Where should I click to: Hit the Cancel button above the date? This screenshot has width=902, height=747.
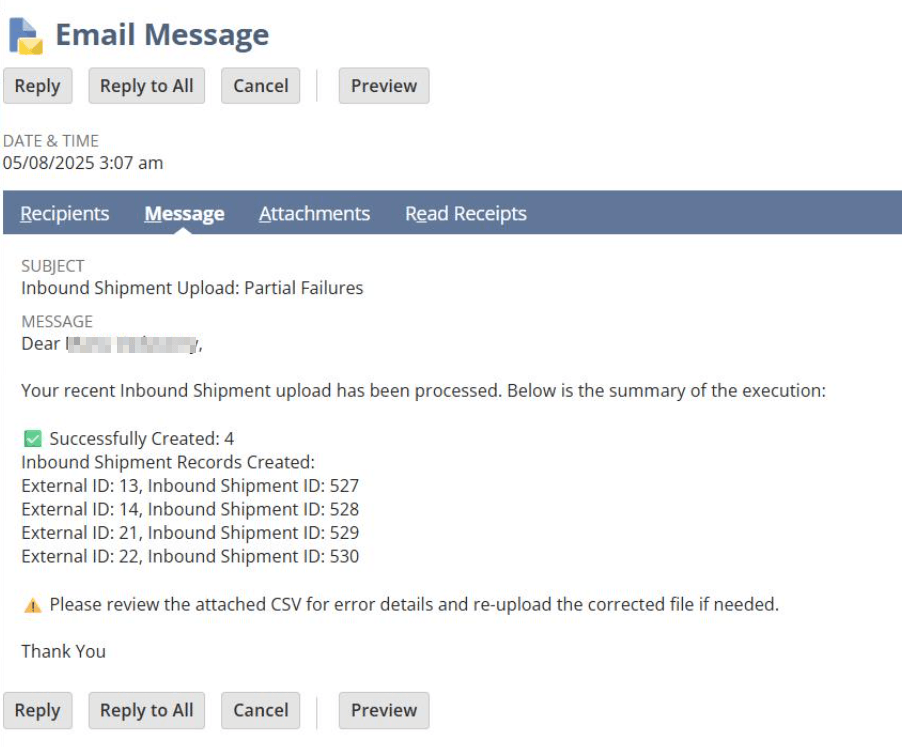pyautogui.click(x=261, y=86)
